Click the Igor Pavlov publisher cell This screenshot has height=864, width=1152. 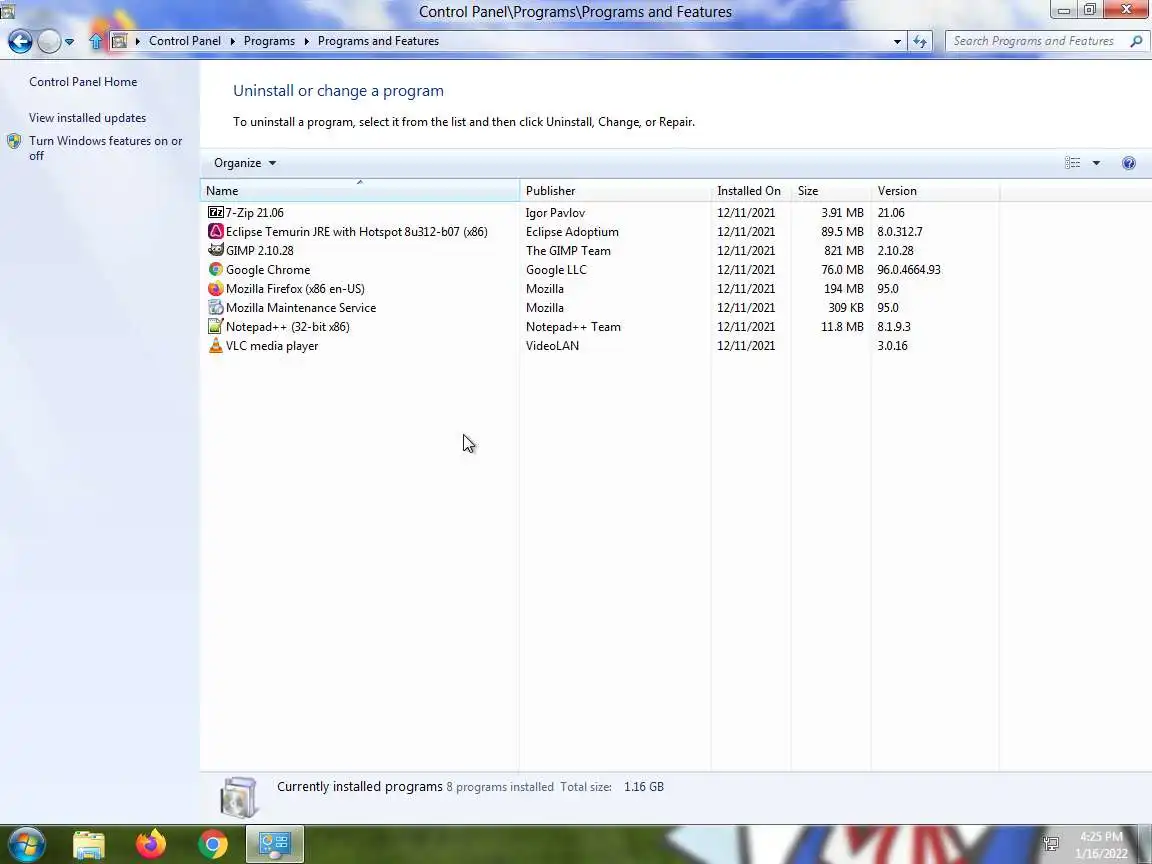(555, 212)
